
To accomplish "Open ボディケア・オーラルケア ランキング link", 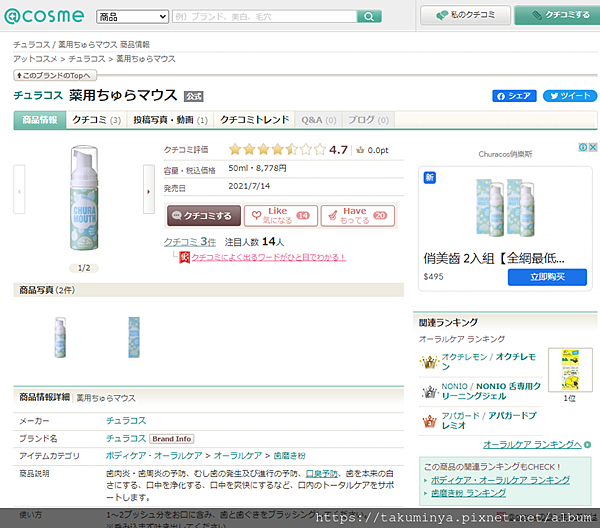I will tap(500, 480).
